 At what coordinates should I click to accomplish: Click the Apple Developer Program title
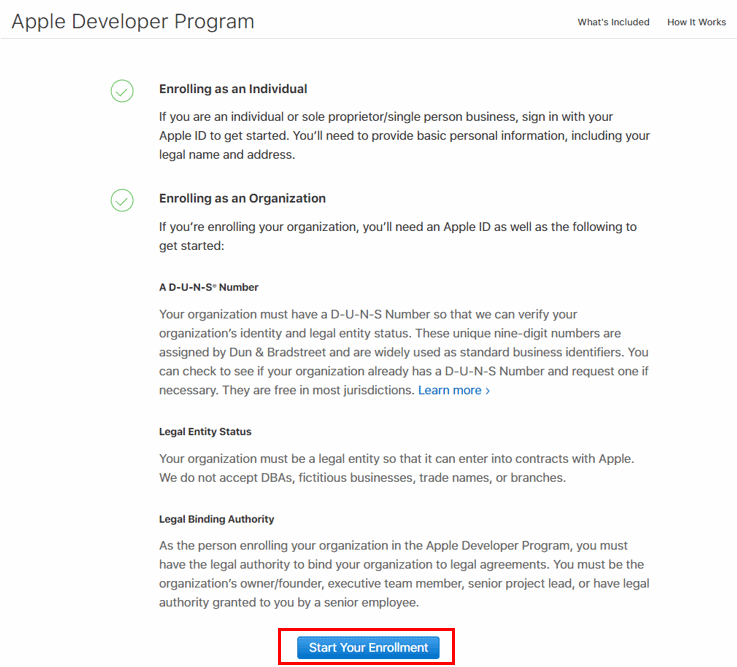click(133, 21)
